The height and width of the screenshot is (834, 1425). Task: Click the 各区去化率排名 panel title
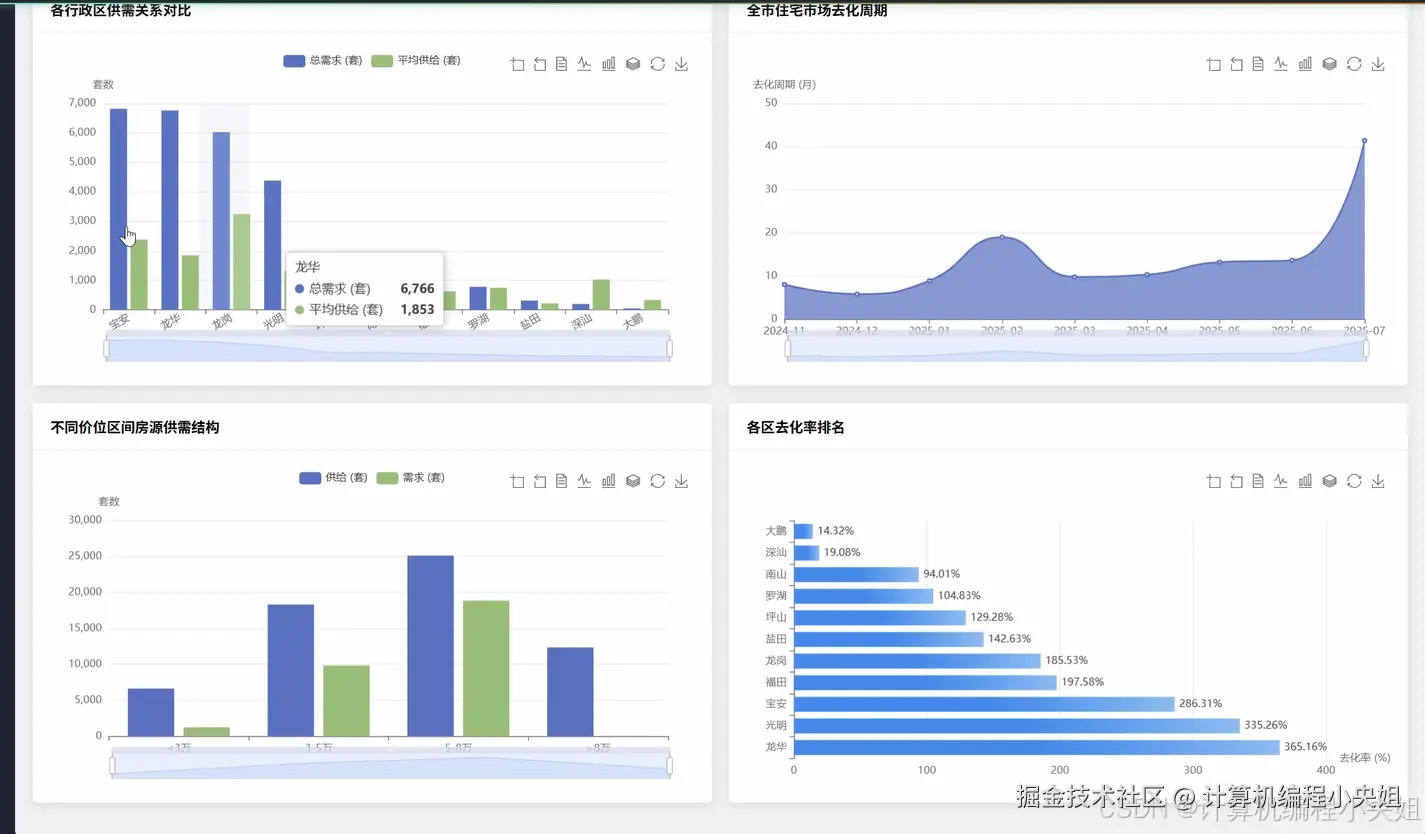pyautogui.click(x=796, y=427)
